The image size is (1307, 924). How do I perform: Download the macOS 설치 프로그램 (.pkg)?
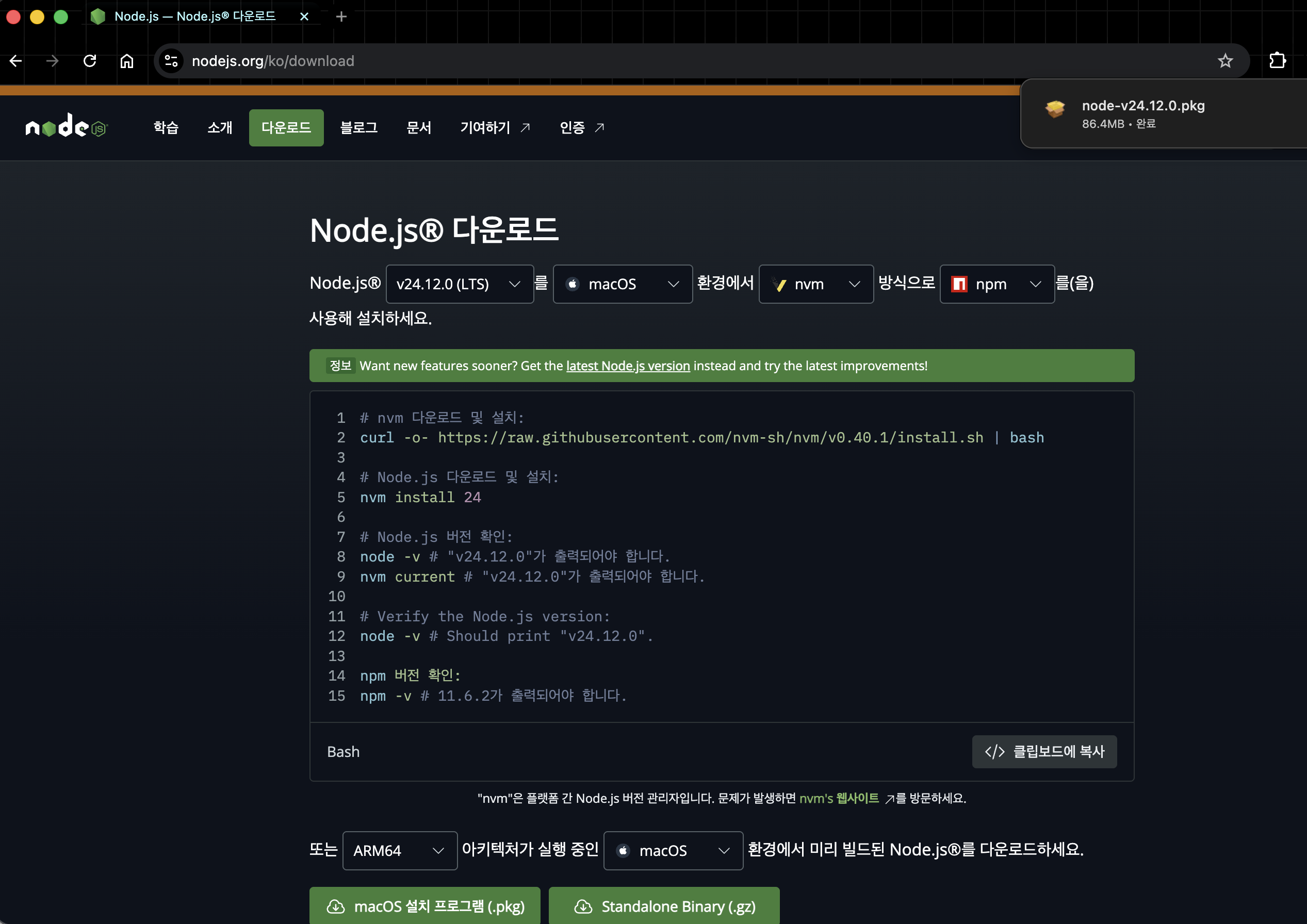[424, 906]
